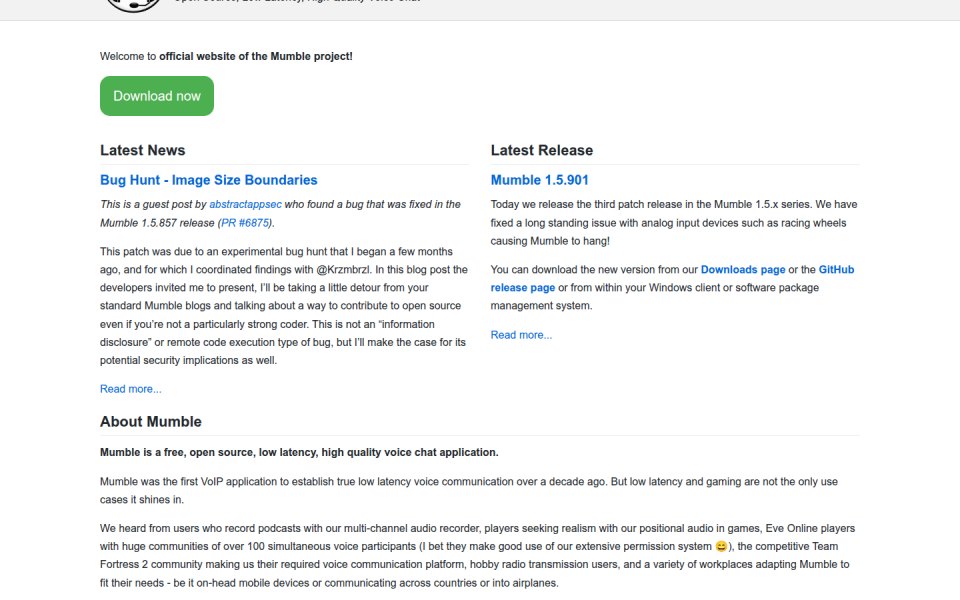
Task: Click the header tagline text beside the logo
Action: pos(298,1)
